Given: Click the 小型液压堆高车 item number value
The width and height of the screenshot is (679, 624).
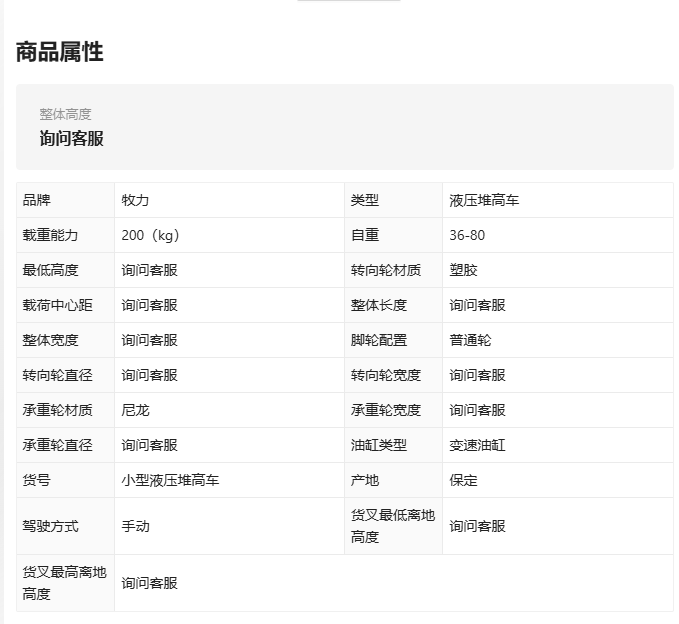Looking at the screenshot, I should click(170, 480).
